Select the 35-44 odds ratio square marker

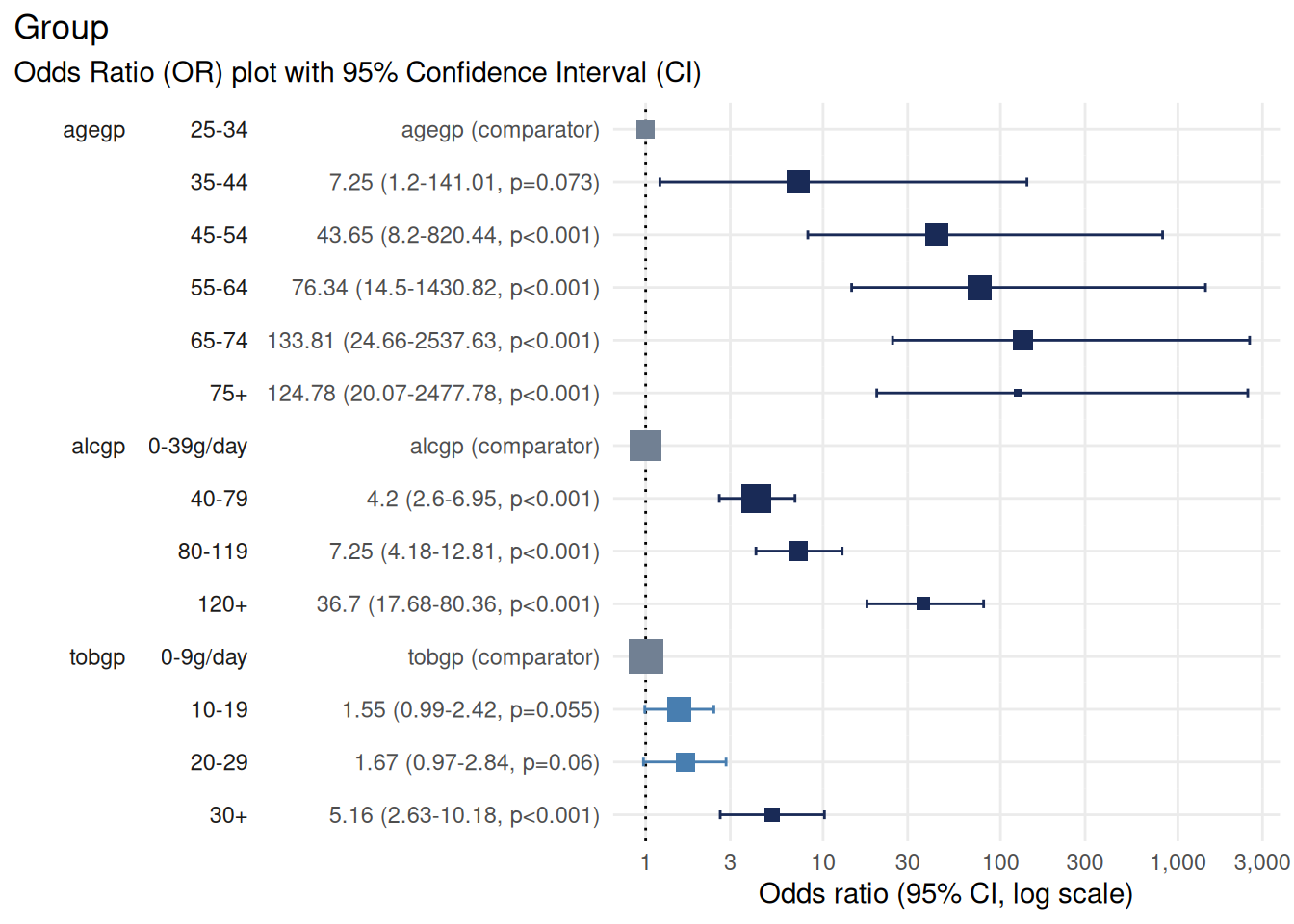tap(798, 182)
